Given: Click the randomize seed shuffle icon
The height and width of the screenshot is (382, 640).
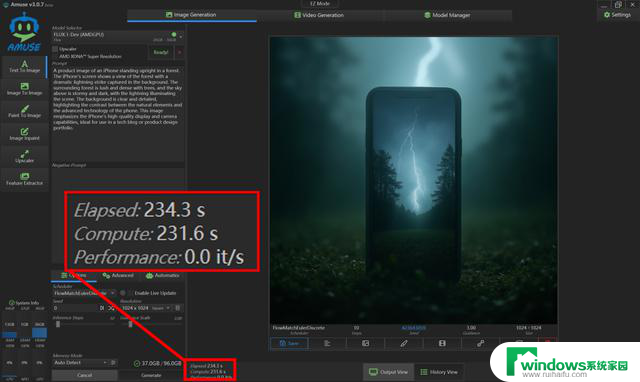Looking at the screenshot, I should point(111,308).
